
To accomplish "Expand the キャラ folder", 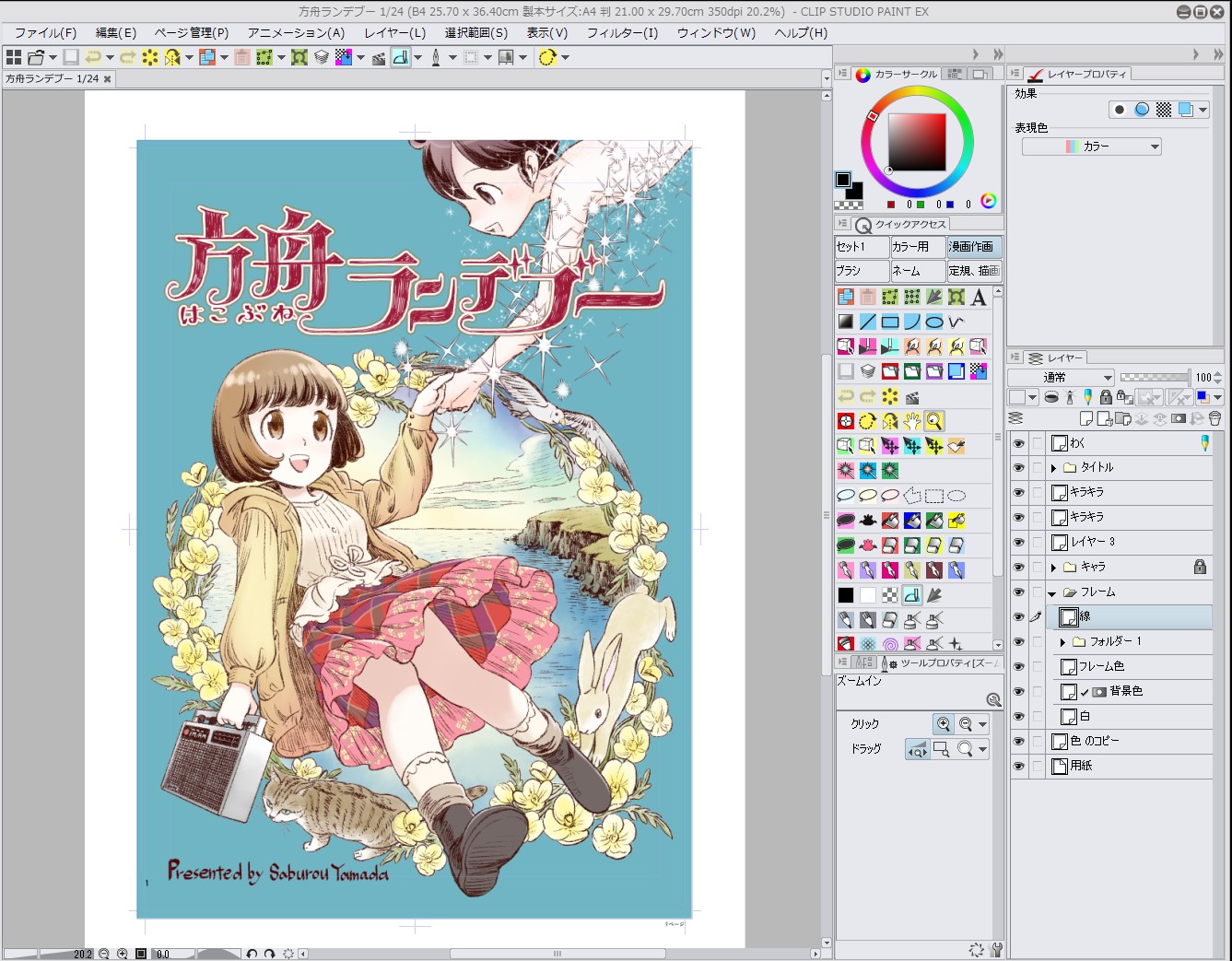I will coord(1053,567).
